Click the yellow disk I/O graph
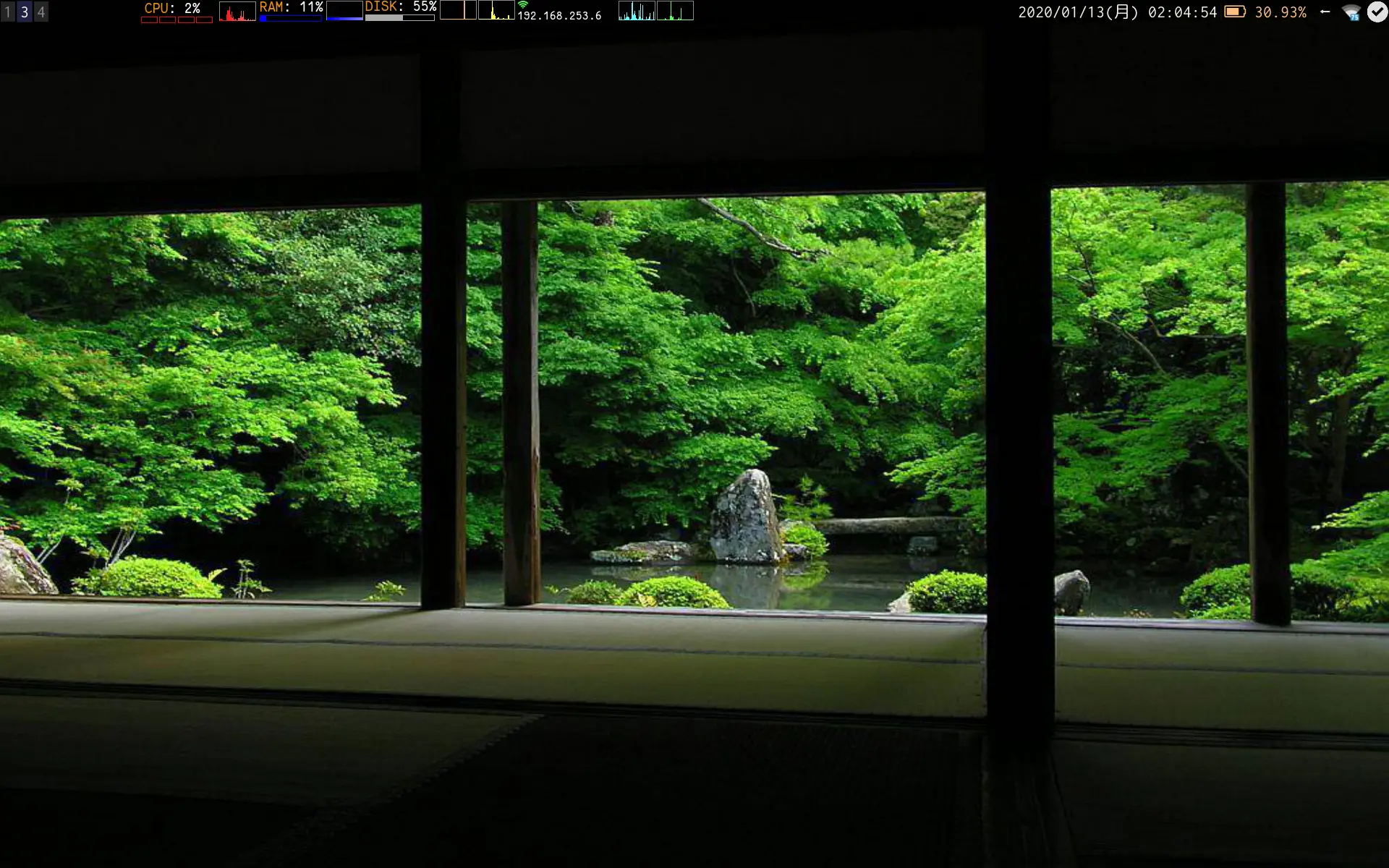The width and height of the screenshot is (1389, 868). 496,10
